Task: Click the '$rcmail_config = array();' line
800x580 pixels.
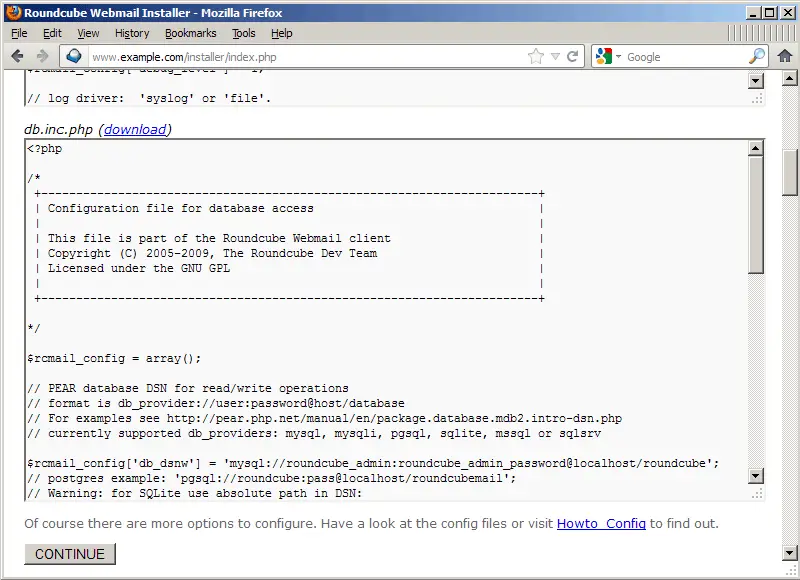Action: click(x=114, y=358)
